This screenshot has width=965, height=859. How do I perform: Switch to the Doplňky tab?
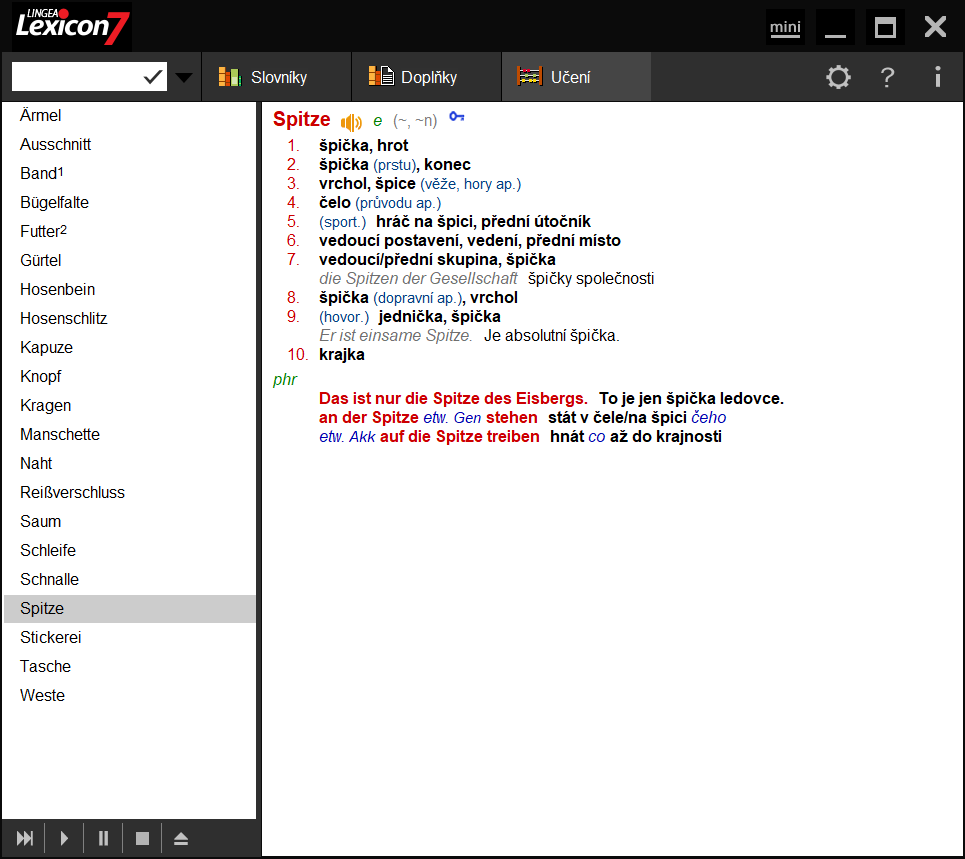[425, 75]
